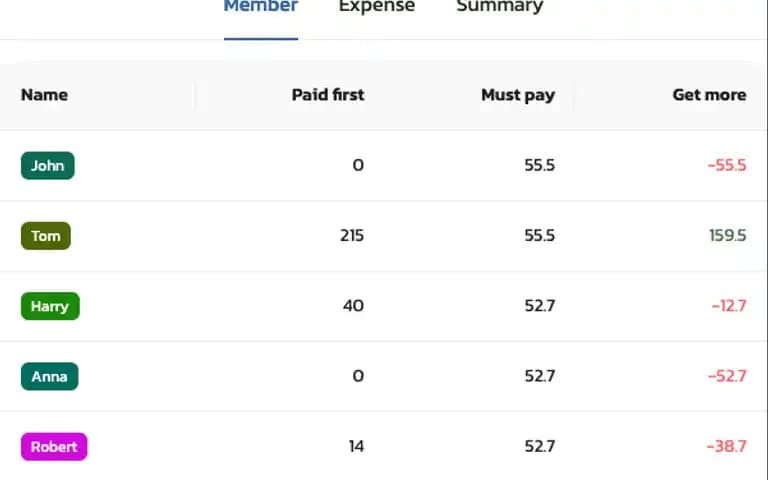Click Tom's get more amount 159.5

(728, 236)
